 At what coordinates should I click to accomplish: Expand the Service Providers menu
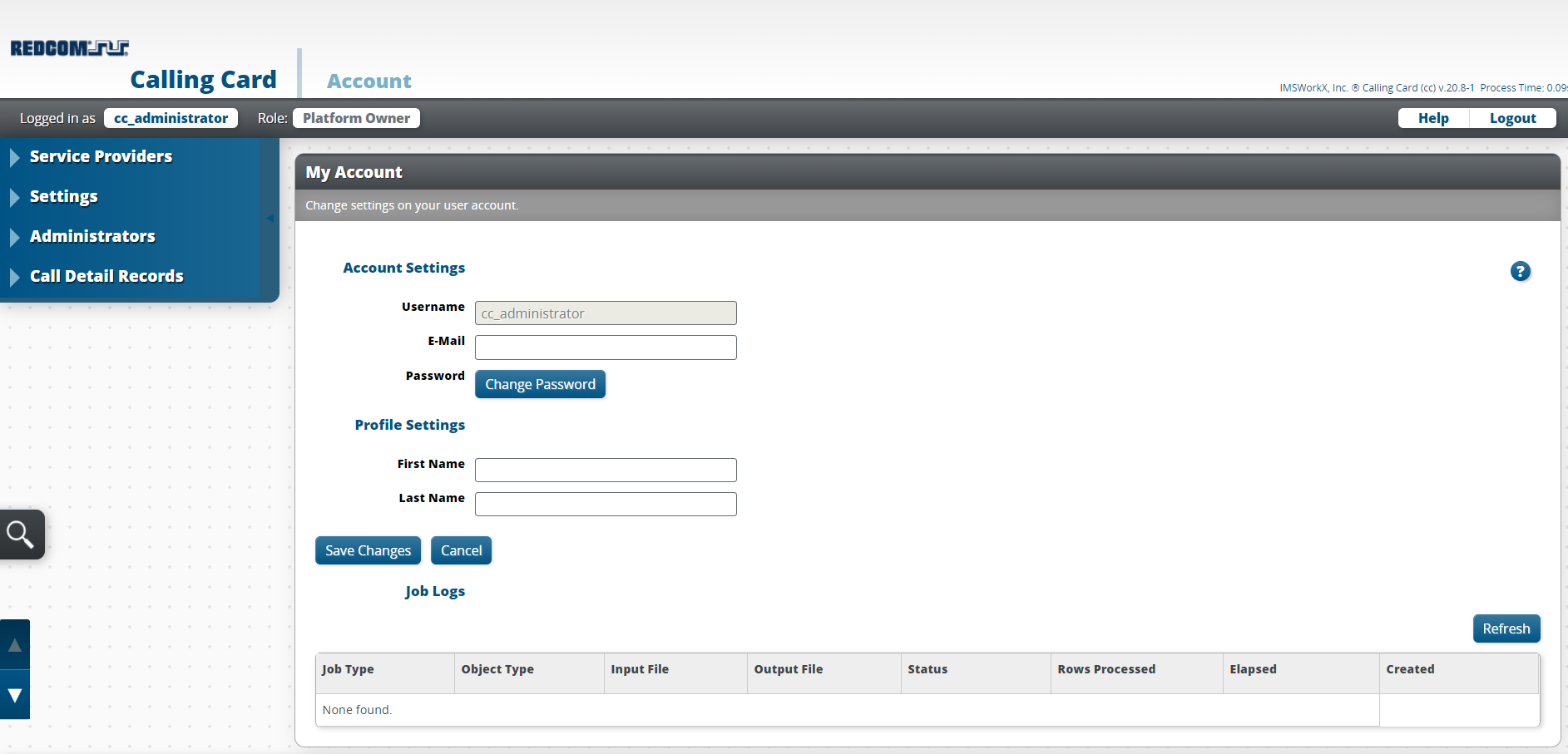point(101,156)
